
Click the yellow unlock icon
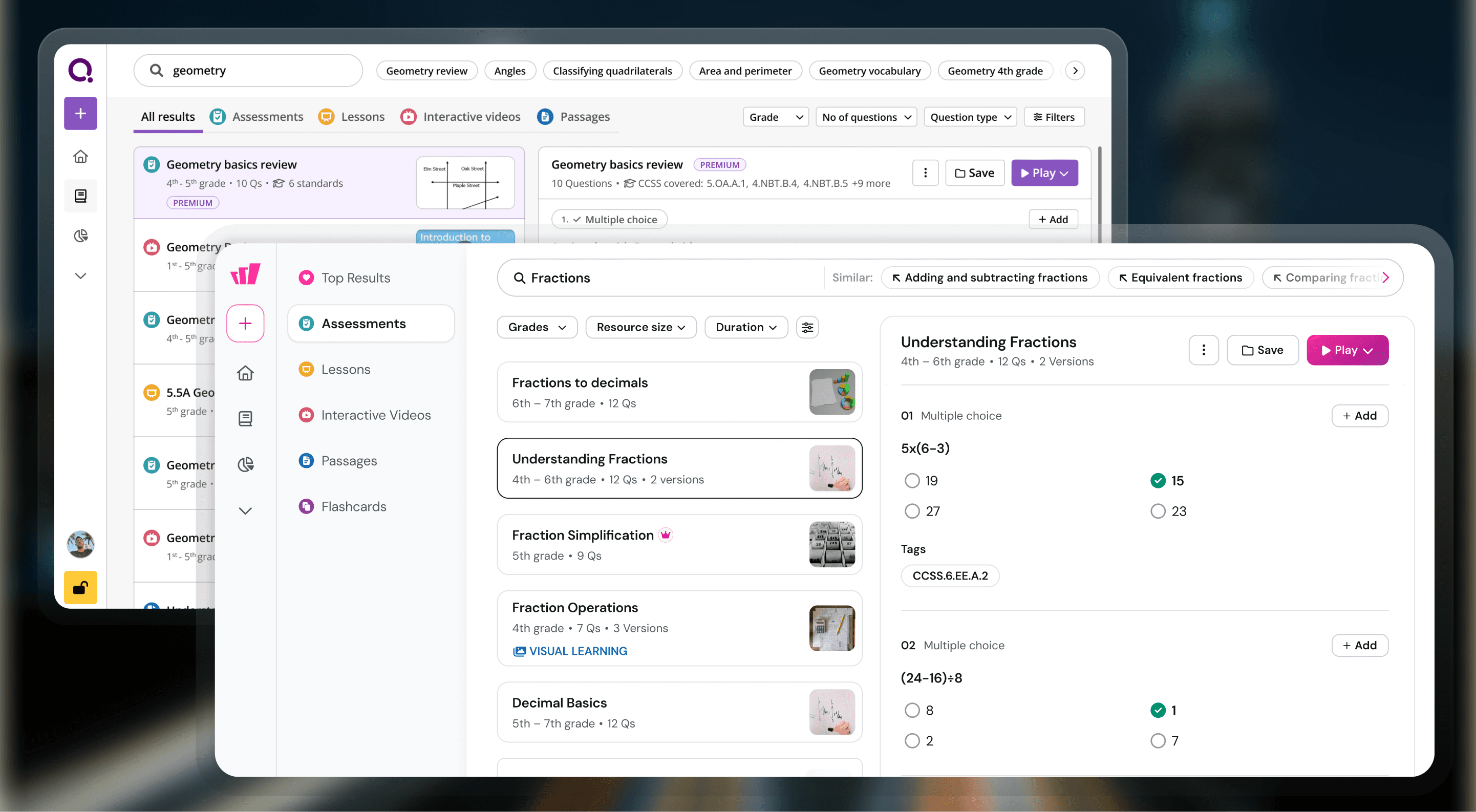80,587
